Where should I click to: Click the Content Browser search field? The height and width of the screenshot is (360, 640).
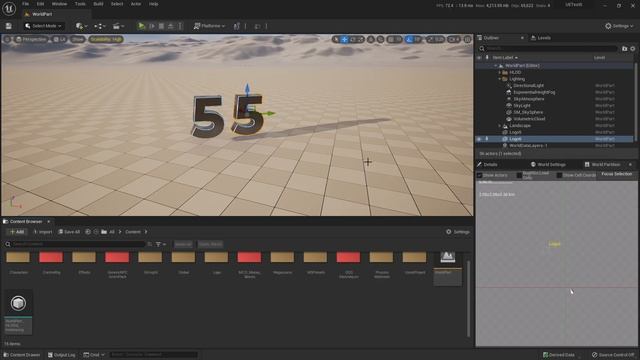pos(78,244)
